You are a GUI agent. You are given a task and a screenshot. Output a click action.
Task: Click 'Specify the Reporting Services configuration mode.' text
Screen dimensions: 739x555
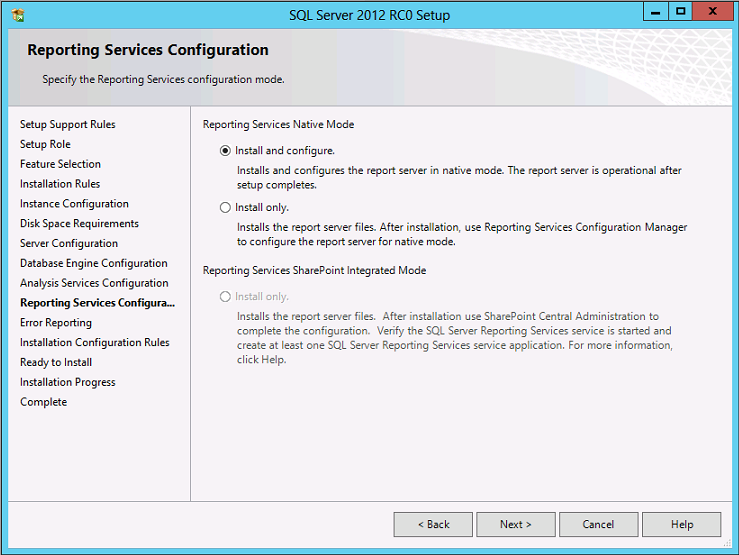tap(164, 79)
